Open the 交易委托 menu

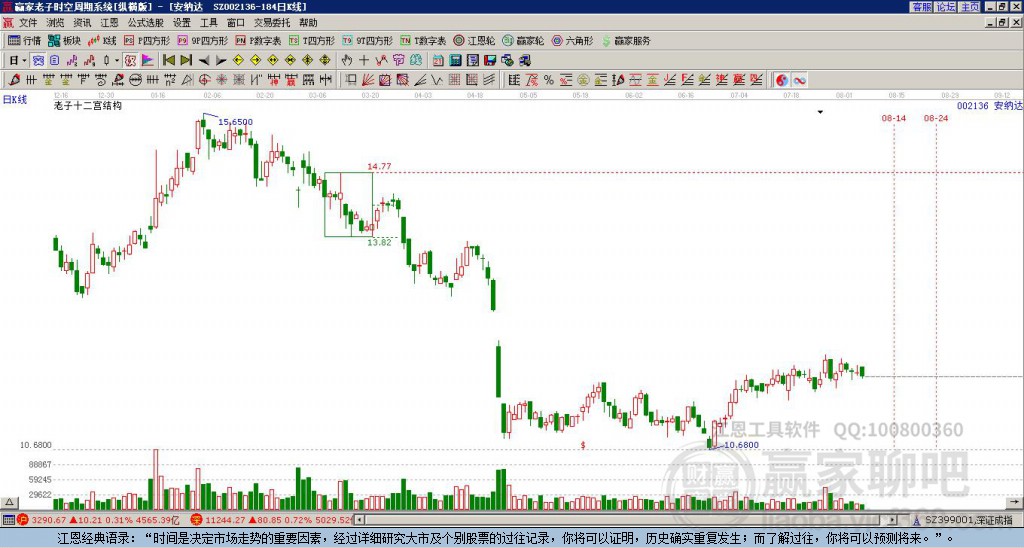click(x=272, y=23)
